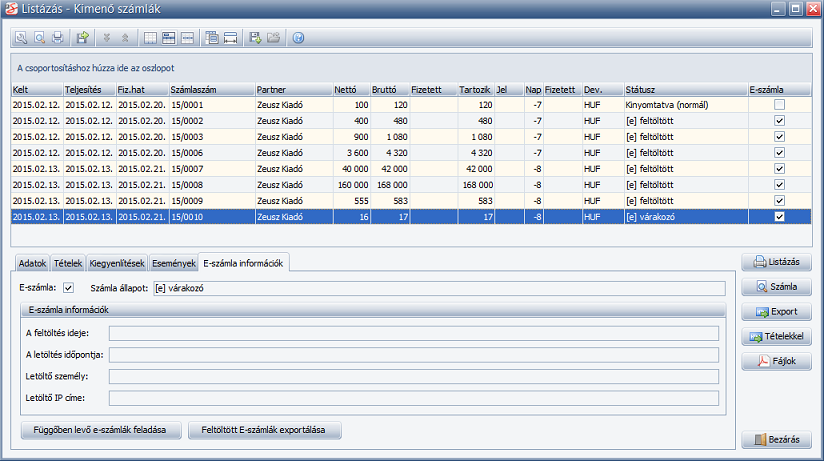
Task: Open the Események tab
Action: click(173, 263)
